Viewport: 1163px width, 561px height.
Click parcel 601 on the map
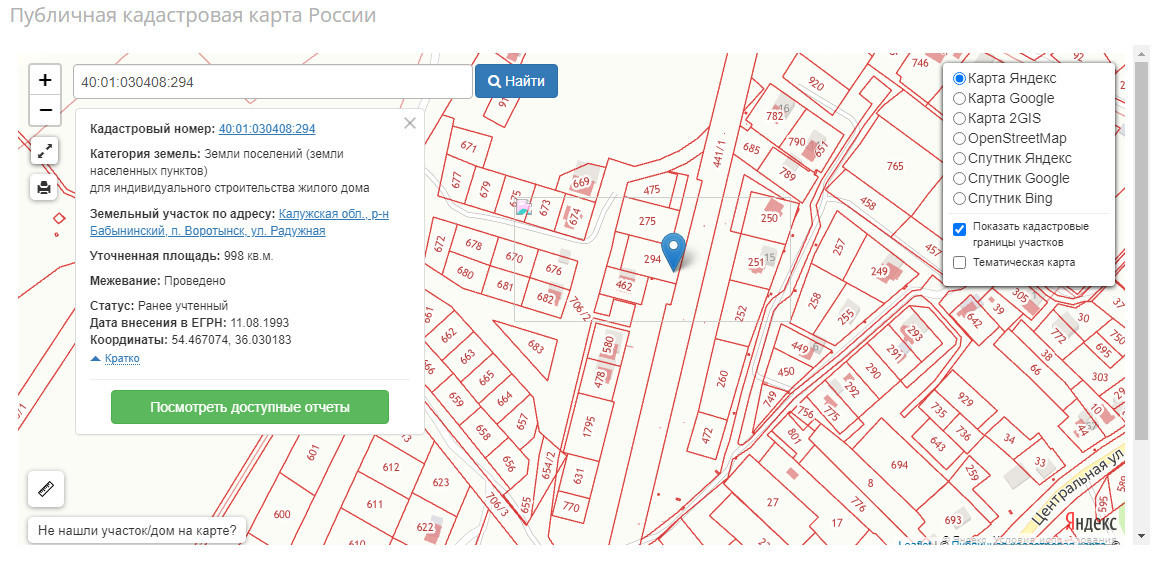(x=312, y=451)
